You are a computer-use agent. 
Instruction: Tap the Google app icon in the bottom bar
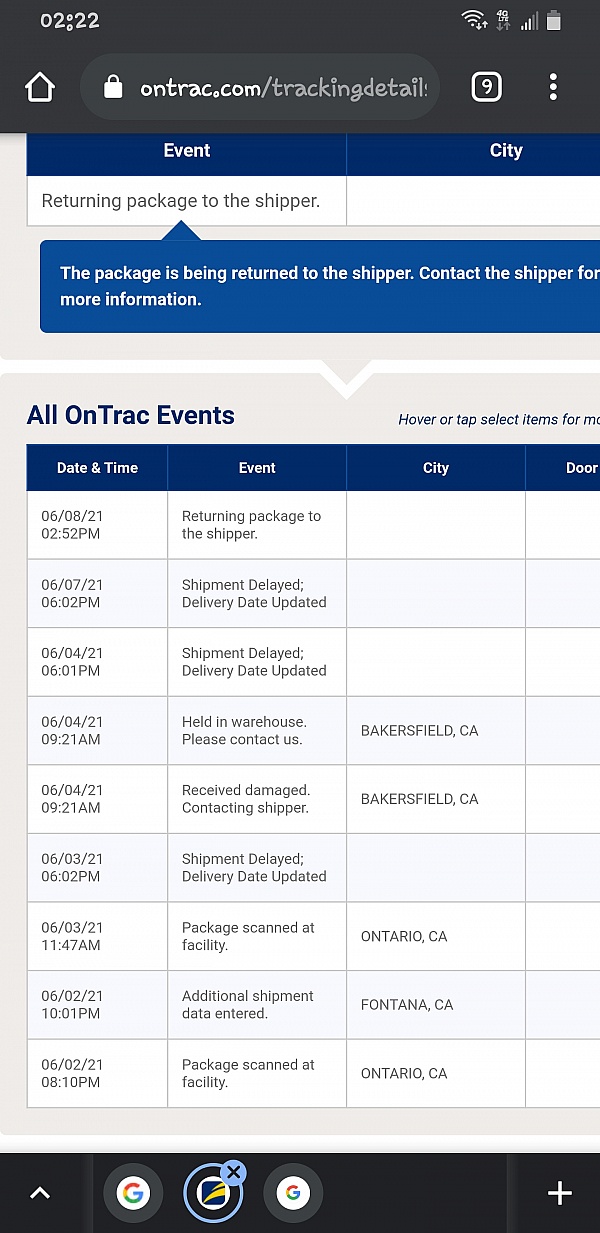tap(133, 1192)
